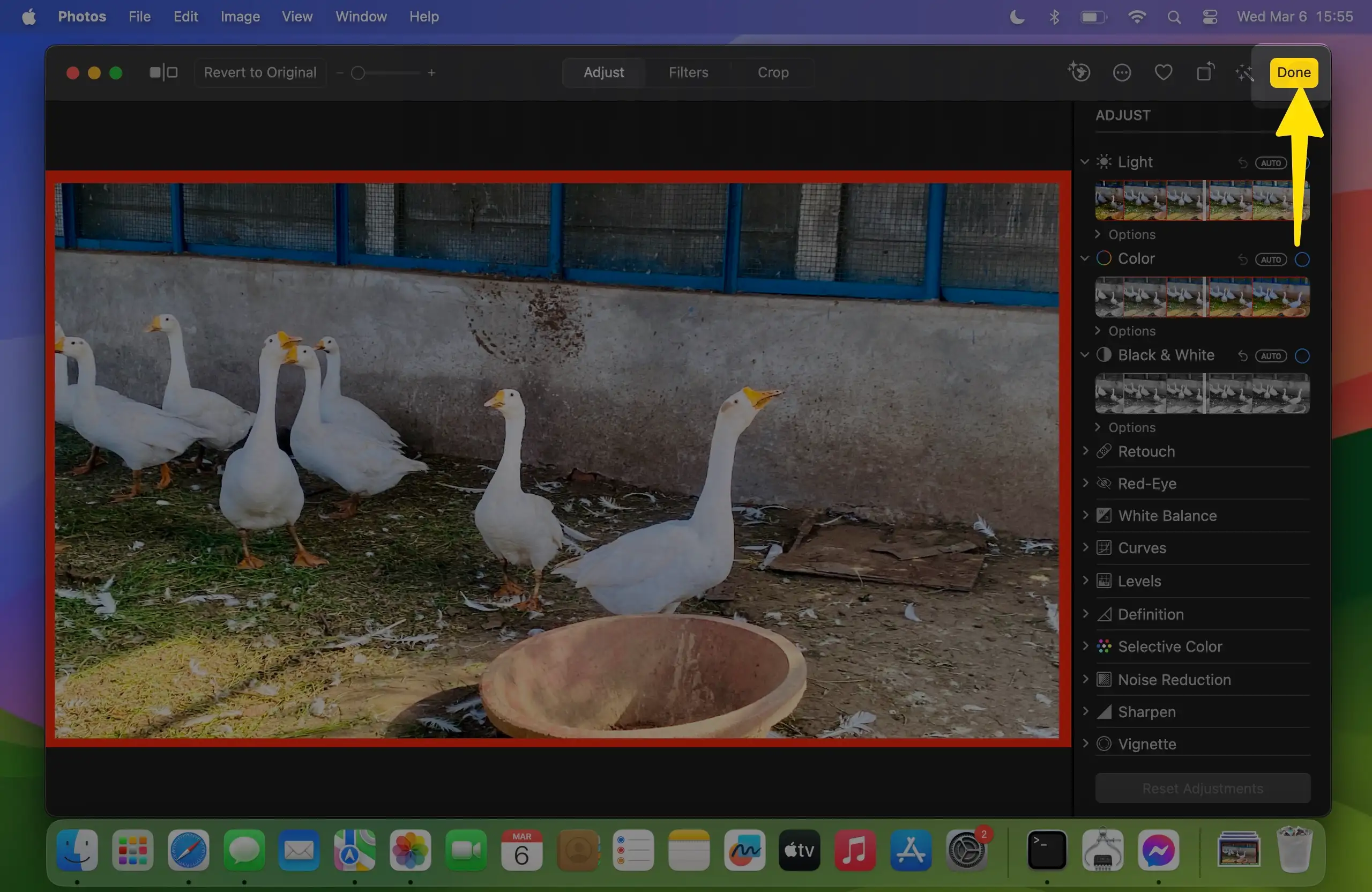Image resolution: width=1372 pixels, height=892 pixels.
Task: Click the rotate image icon
Action: point(1205,73)
